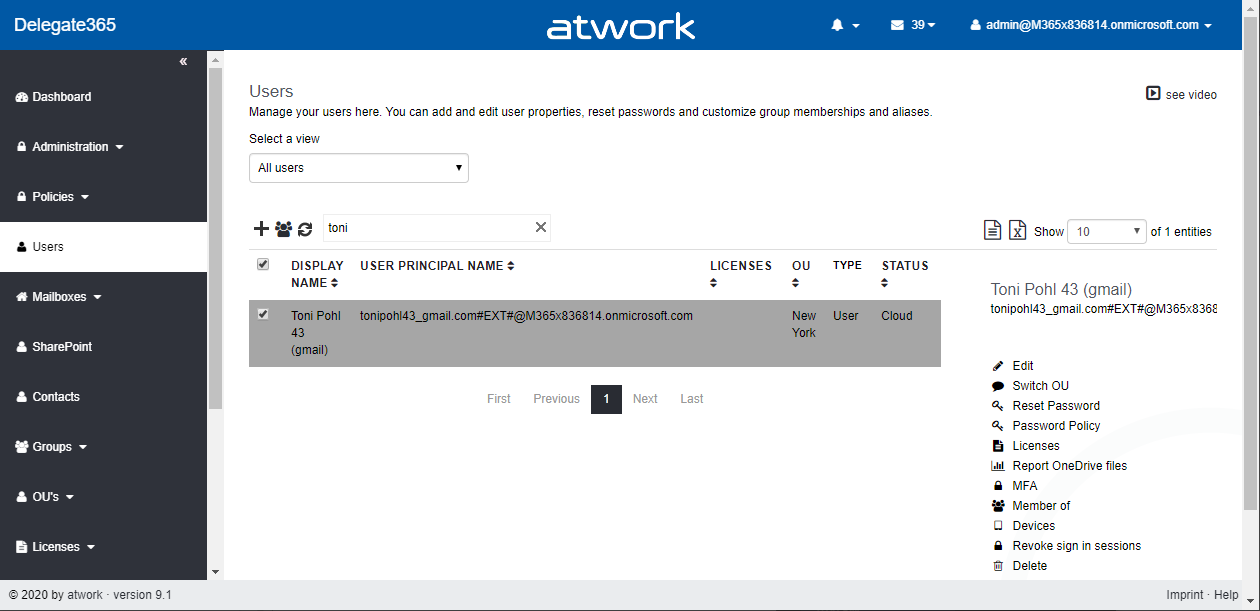Open the All users view dropdown
1260x611 pixels.
[358, 168]
